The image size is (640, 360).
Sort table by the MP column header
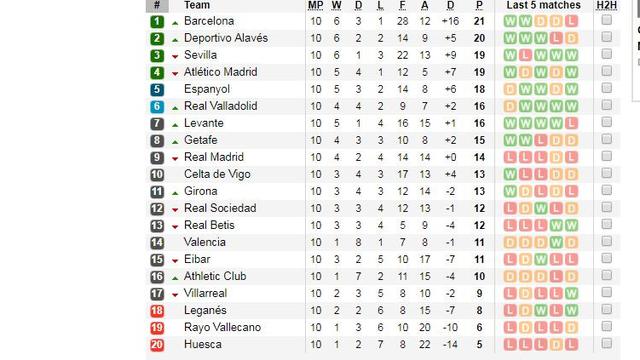tap(316, 5)
